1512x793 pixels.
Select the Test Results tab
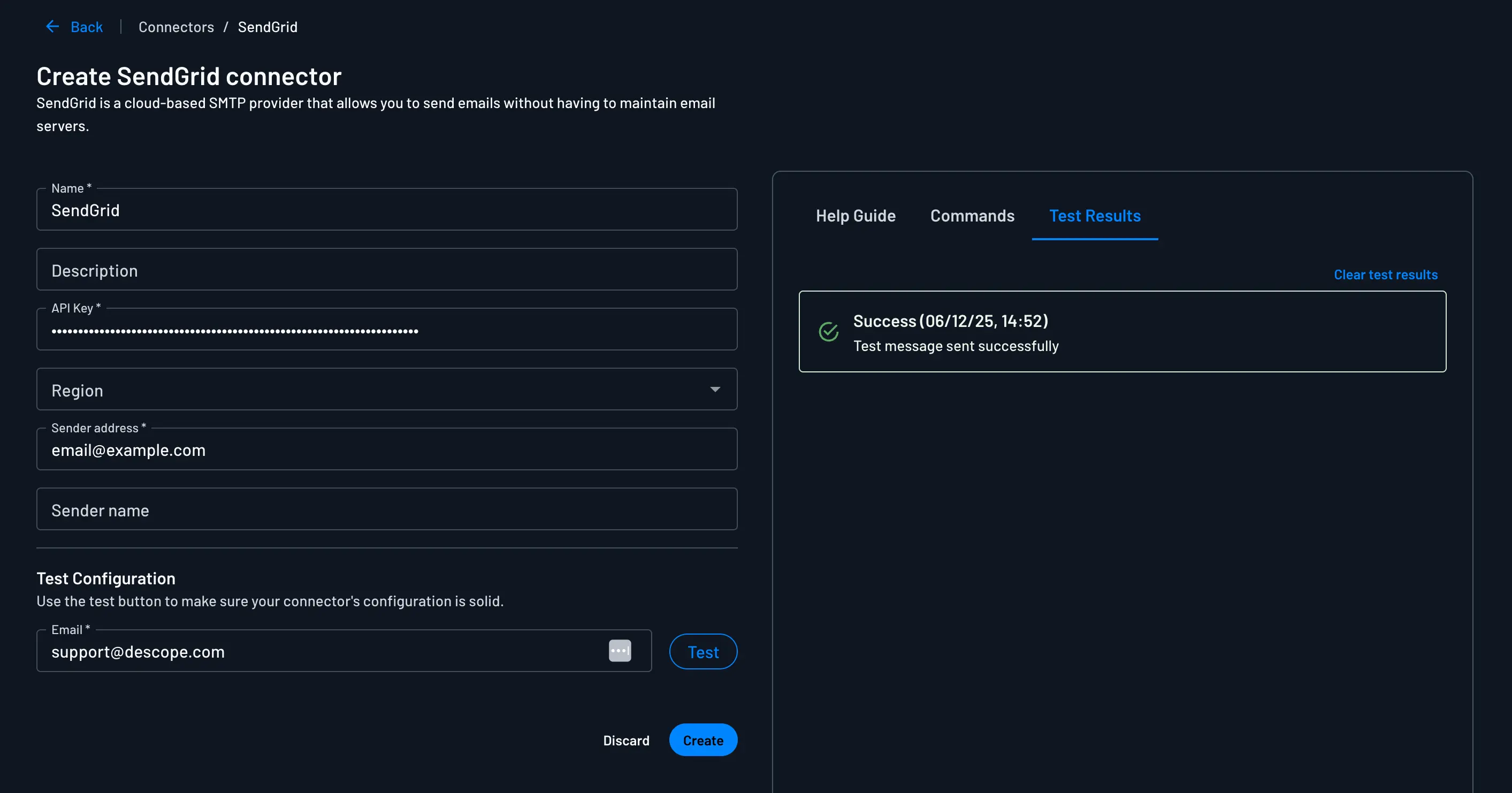click(x=1095, y=216)
